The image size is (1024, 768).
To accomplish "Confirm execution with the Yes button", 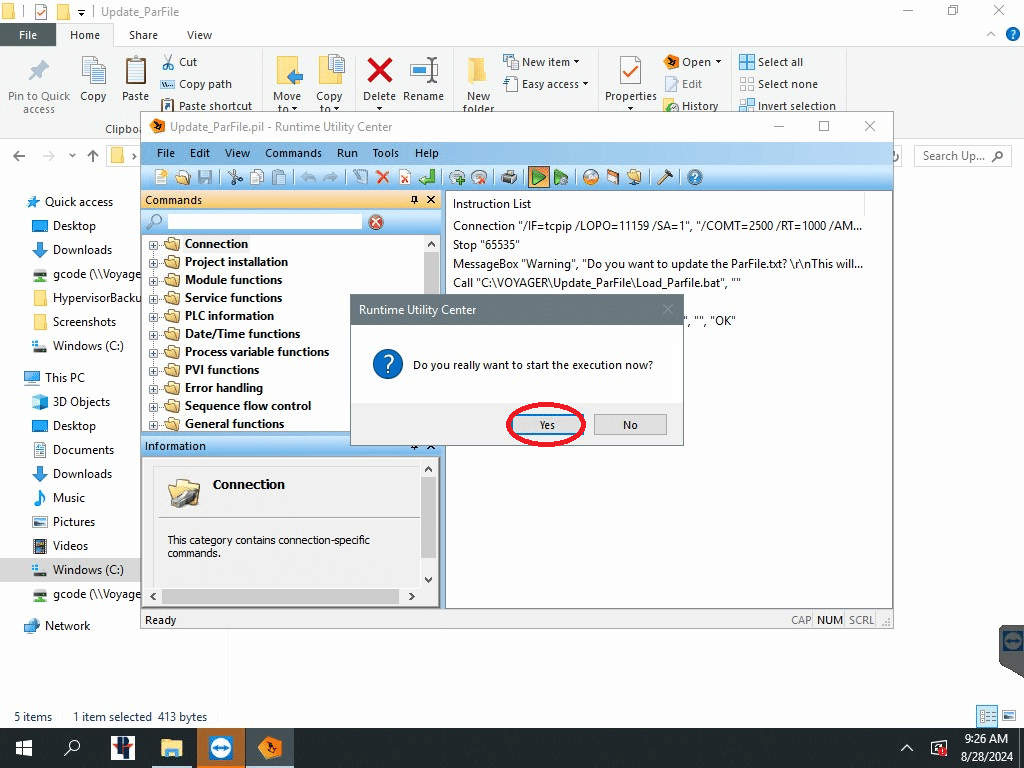I will (x=547, y=425).
